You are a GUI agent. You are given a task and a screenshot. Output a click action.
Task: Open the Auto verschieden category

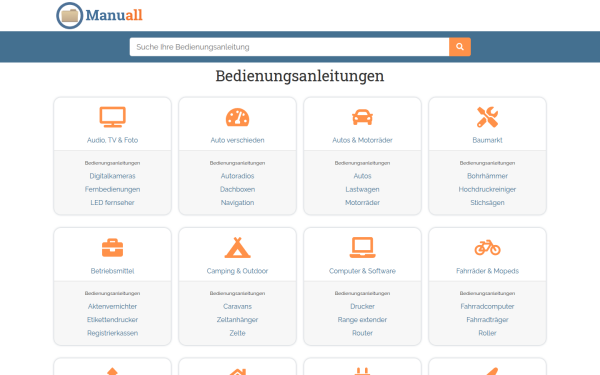(x=237, y=140)
